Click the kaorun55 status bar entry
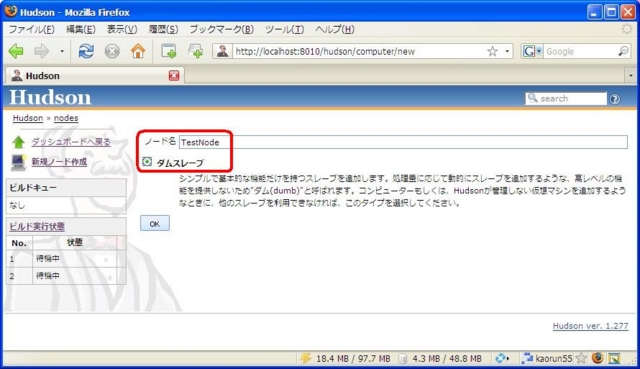640x369 pixels. tap(547, 358)
